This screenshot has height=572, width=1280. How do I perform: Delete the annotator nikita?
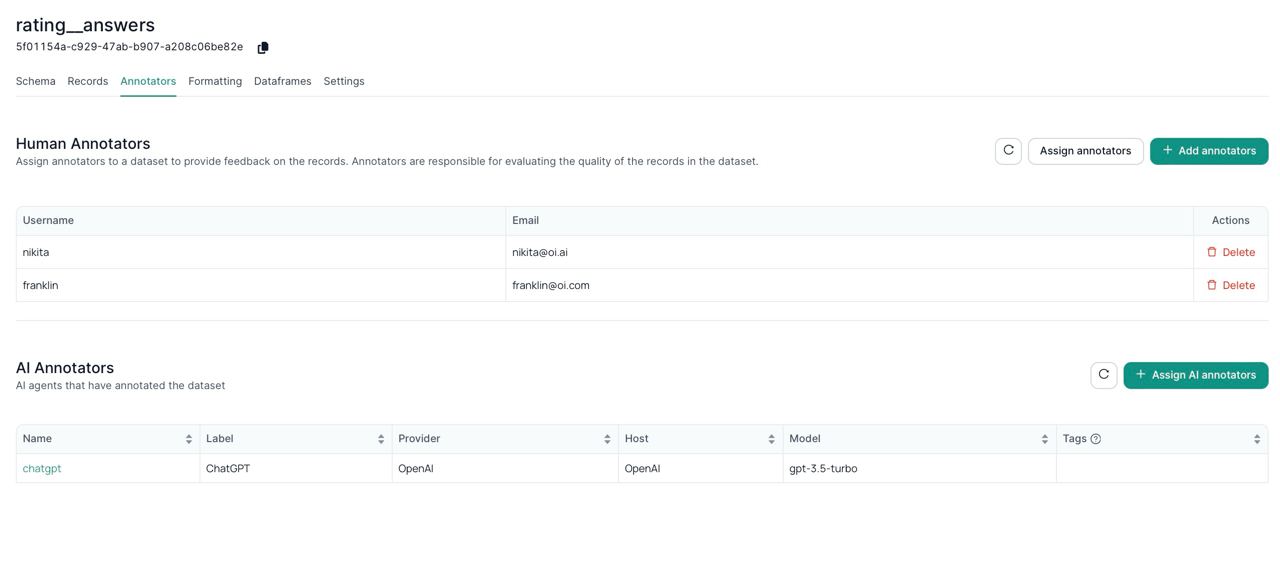coord(1230,252)
